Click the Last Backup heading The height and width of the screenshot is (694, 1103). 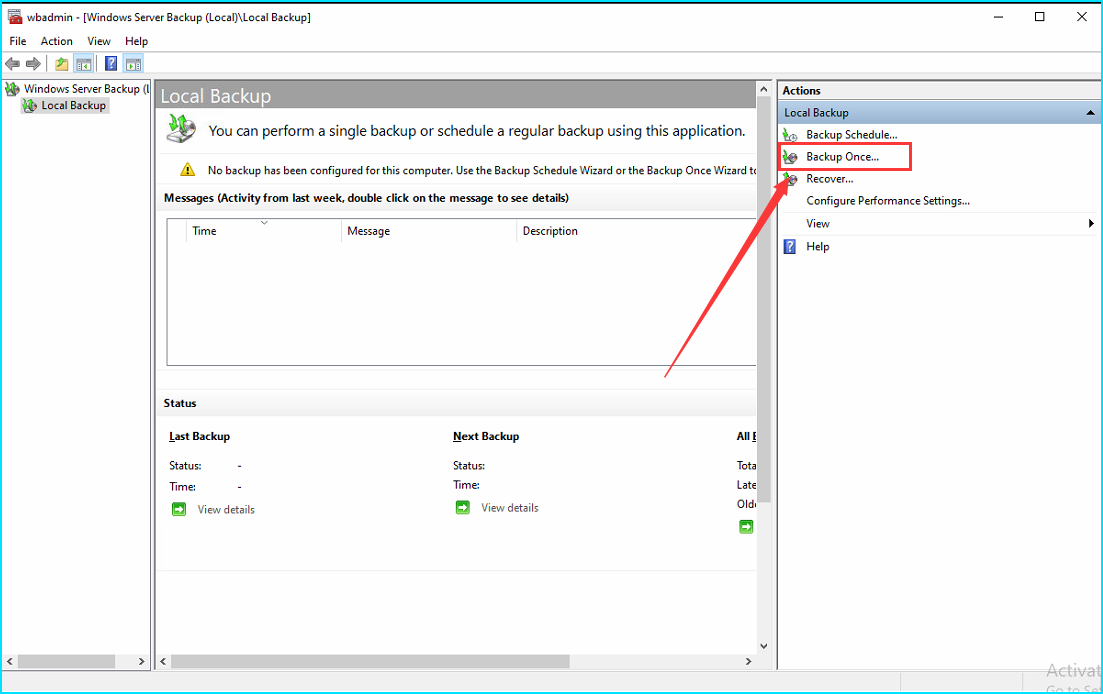click(x=199, y=436)
